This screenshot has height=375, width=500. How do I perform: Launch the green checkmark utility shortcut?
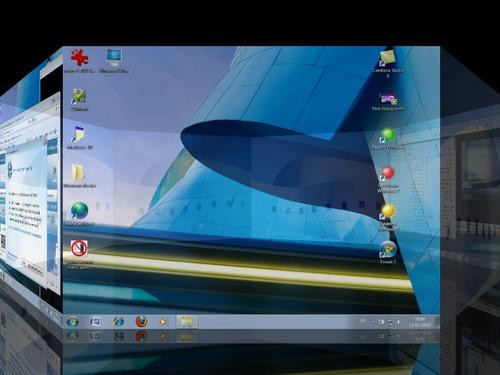coord(79,96)
